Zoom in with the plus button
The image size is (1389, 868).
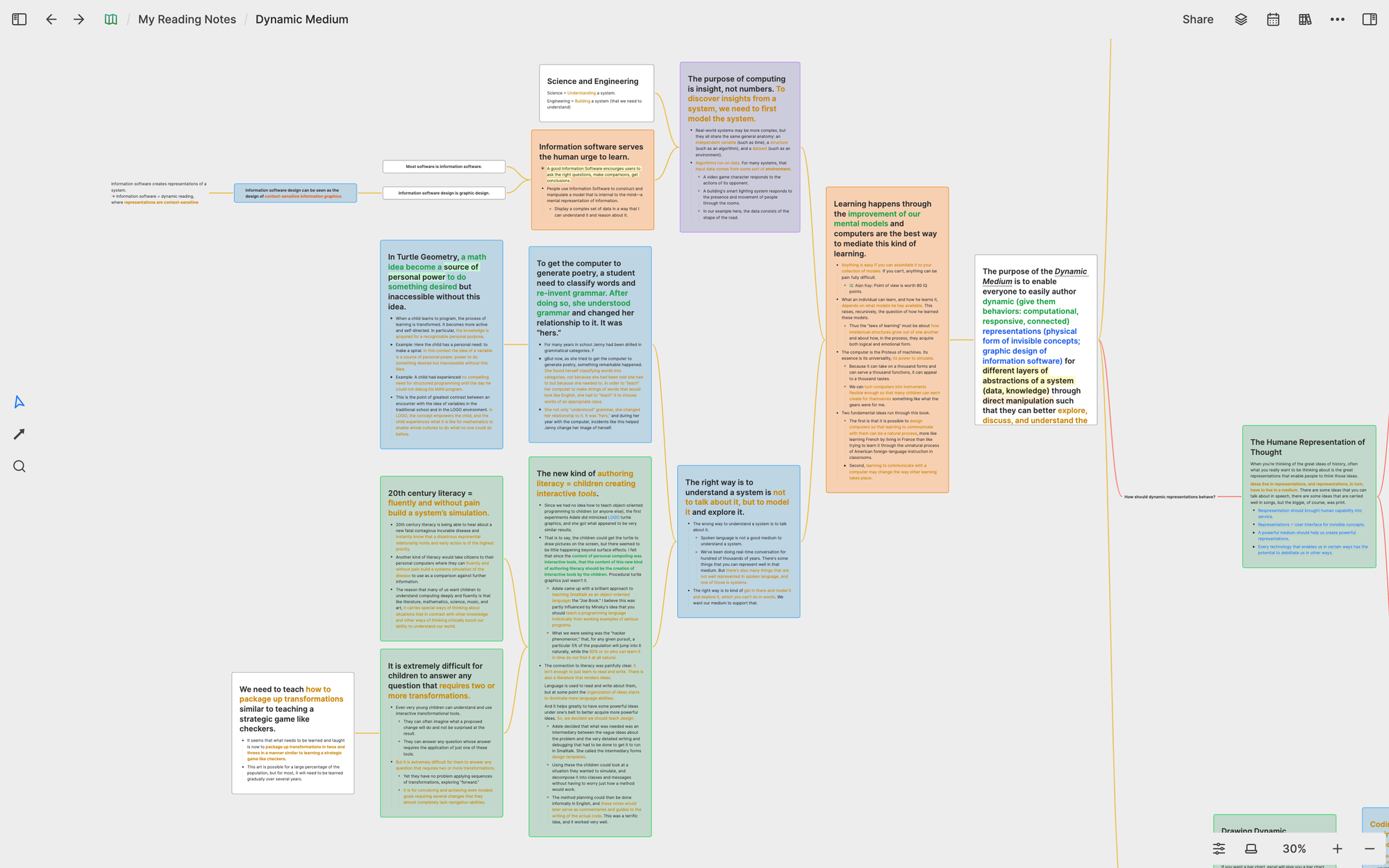tap(1337, 849)
